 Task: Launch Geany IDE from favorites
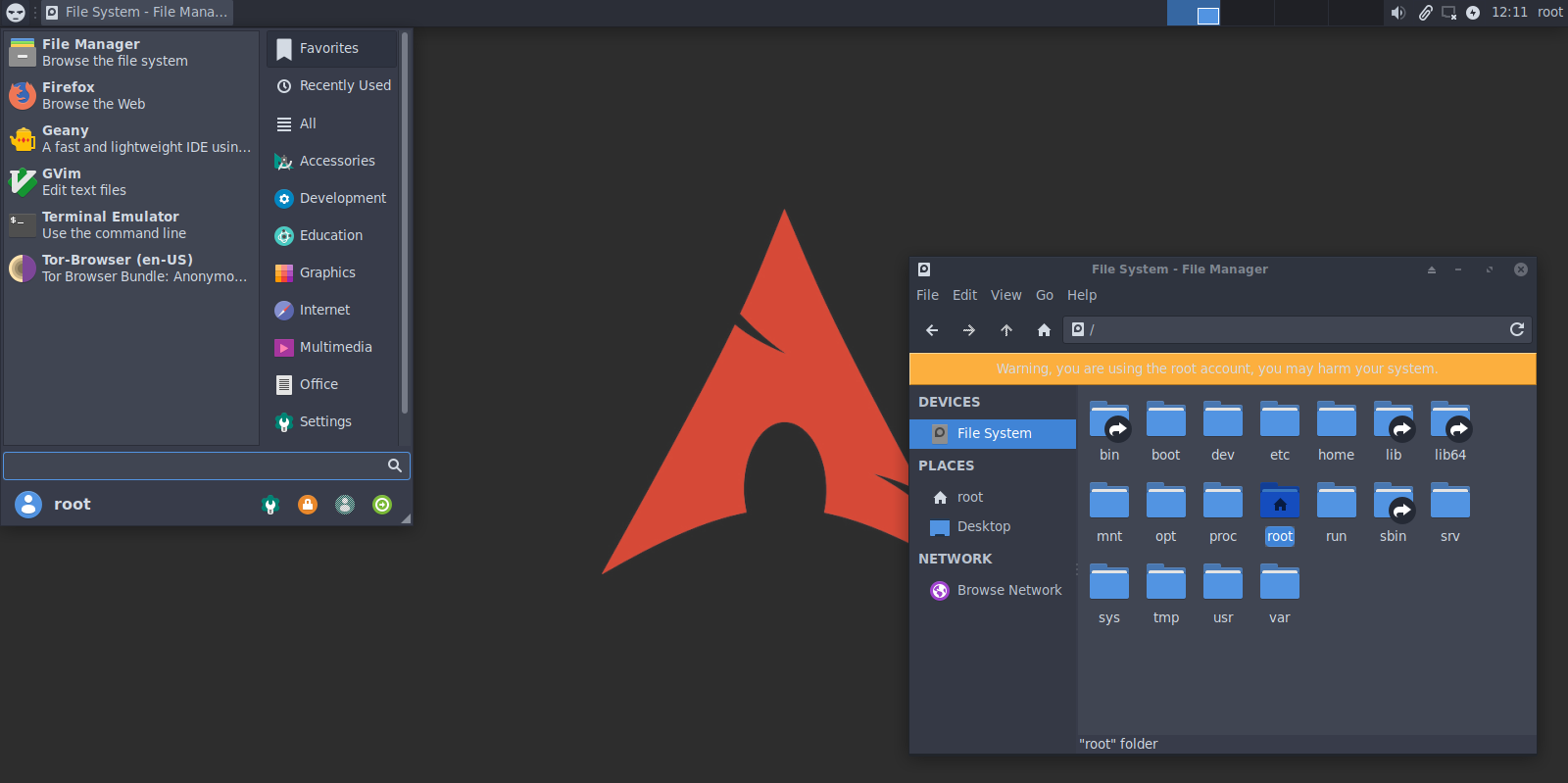[x=131, y=138]
